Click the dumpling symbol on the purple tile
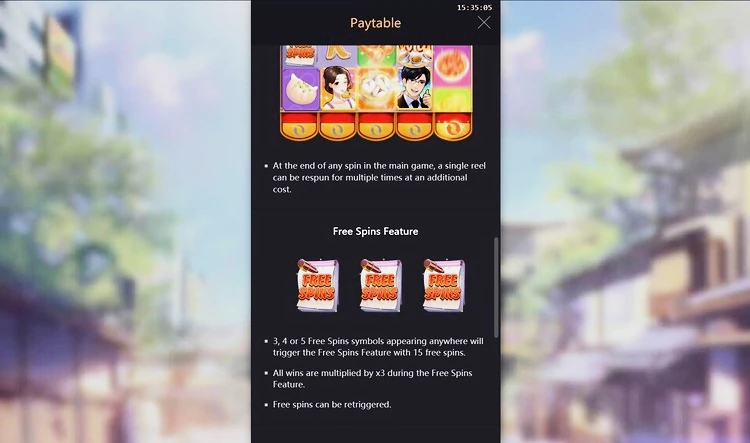Screen dimensions: 750x443 pos(300,89)
